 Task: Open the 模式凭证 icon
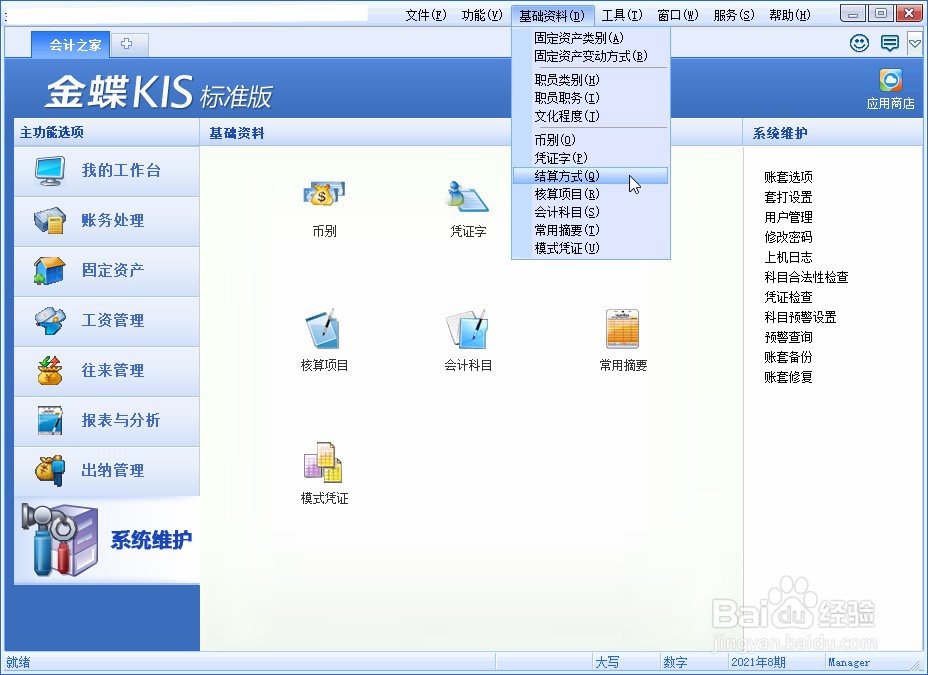tap(323, 462)
